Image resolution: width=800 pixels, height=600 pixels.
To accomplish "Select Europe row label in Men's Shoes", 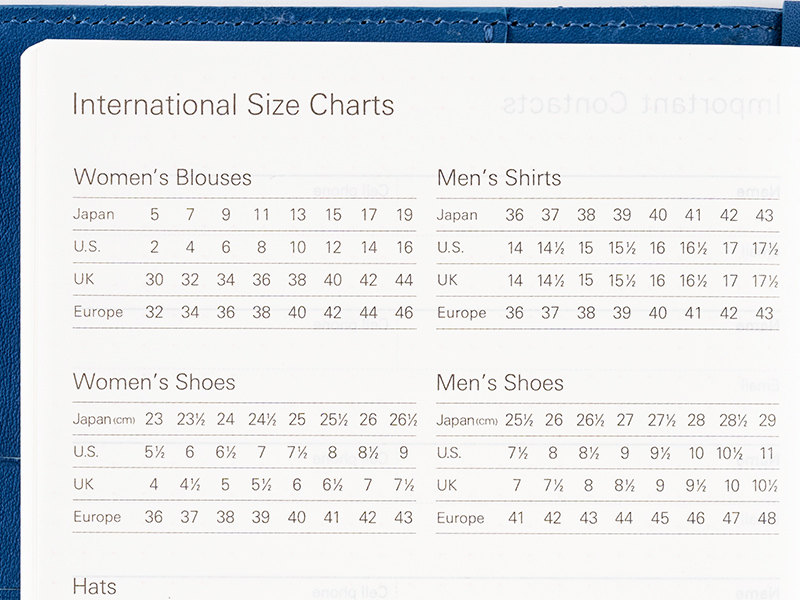I will coord(461,518).
